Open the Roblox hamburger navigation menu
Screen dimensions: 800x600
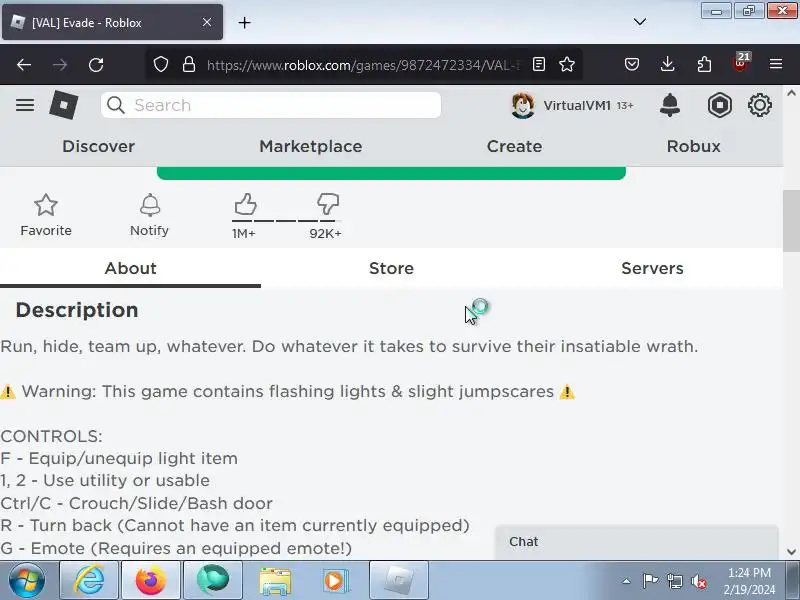click(x=24, y=105)
